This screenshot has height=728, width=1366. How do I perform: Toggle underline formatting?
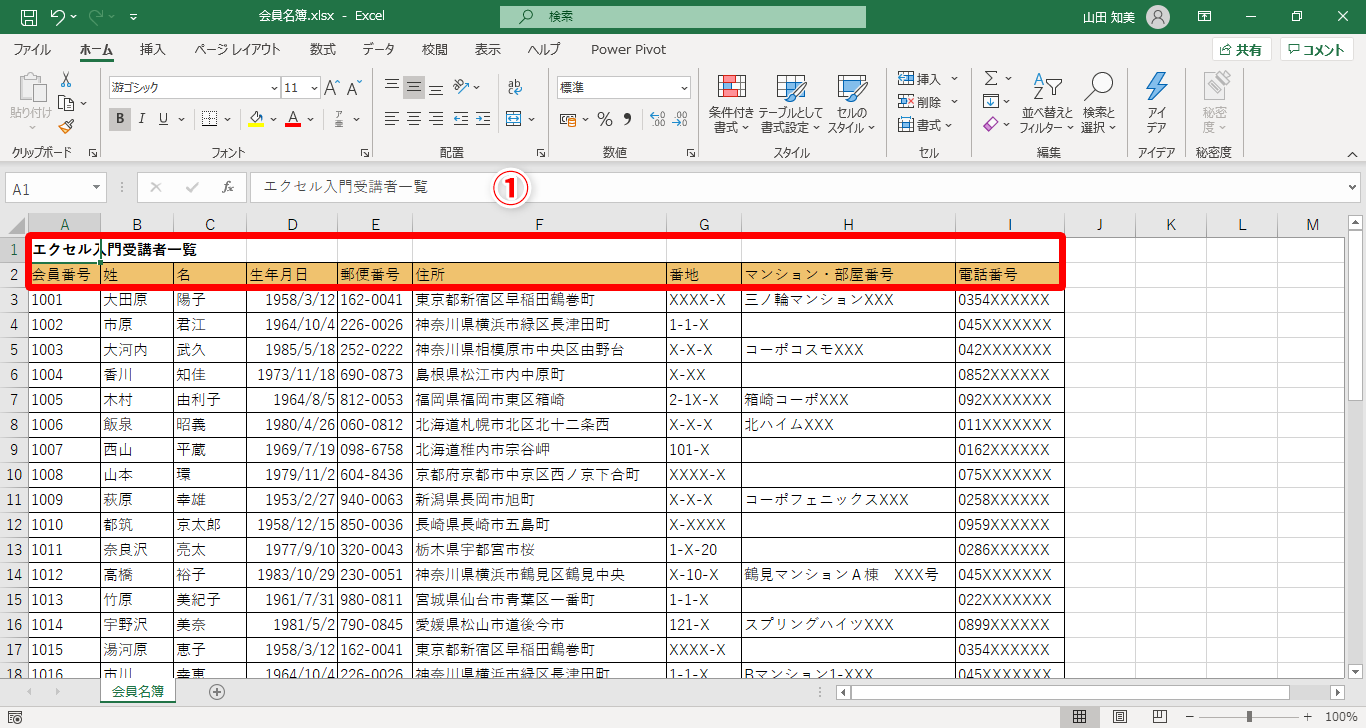click(x=164, y=119)
